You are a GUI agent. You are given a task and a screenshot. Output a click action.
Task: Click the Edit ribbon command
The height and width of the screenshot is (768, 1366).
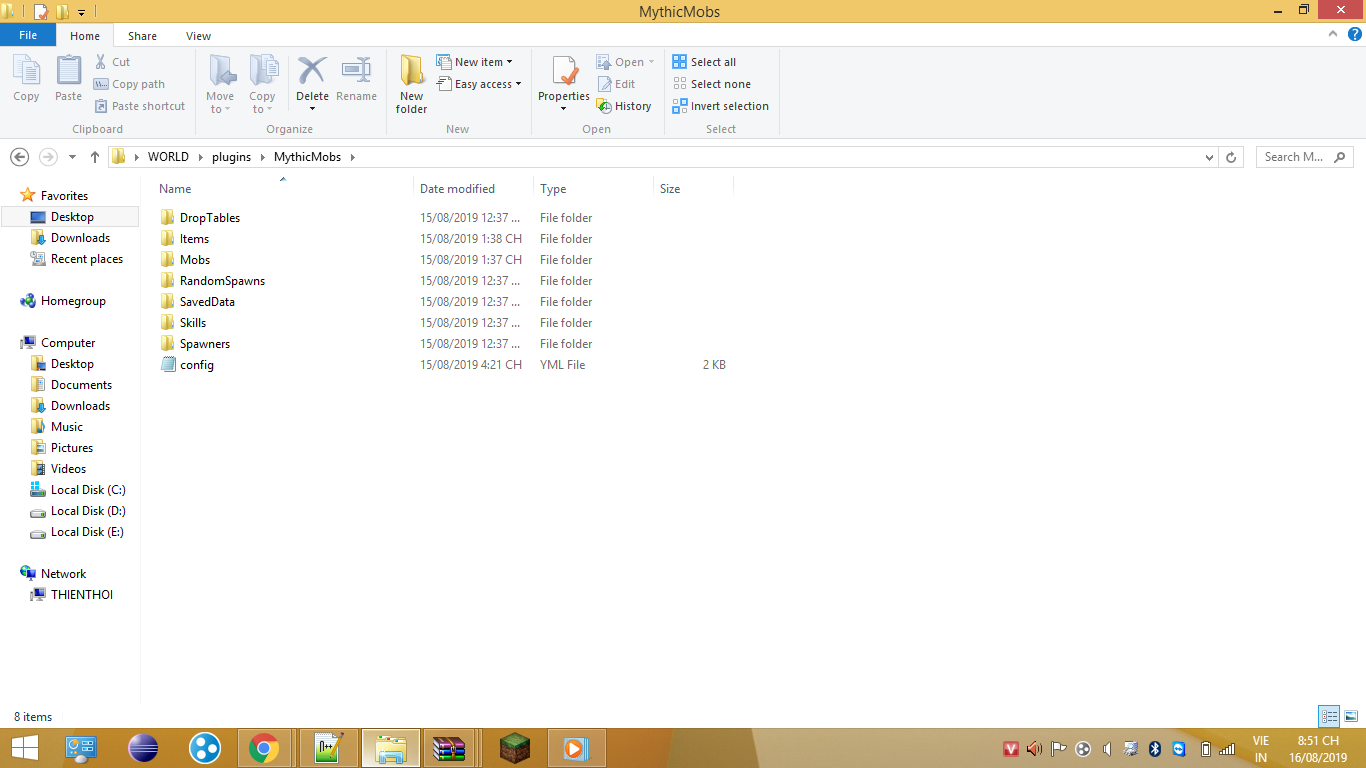(616, 84)
